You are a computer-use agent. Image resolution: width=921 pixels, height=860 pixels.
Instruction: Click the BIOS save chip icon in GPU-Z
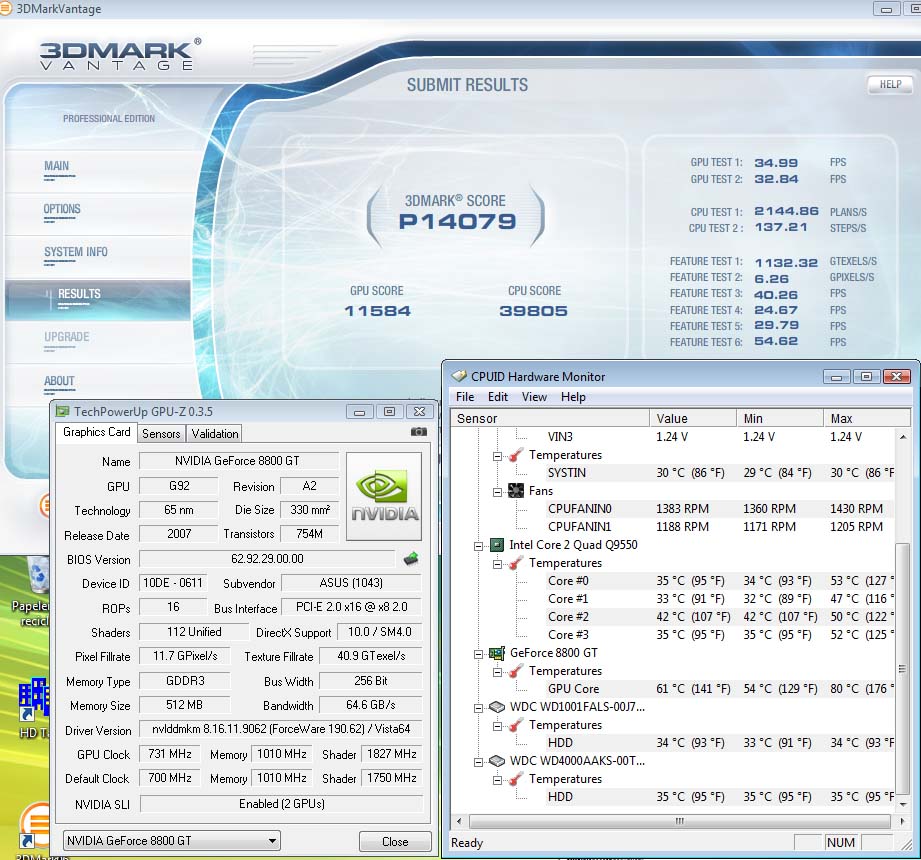[411, 559]
